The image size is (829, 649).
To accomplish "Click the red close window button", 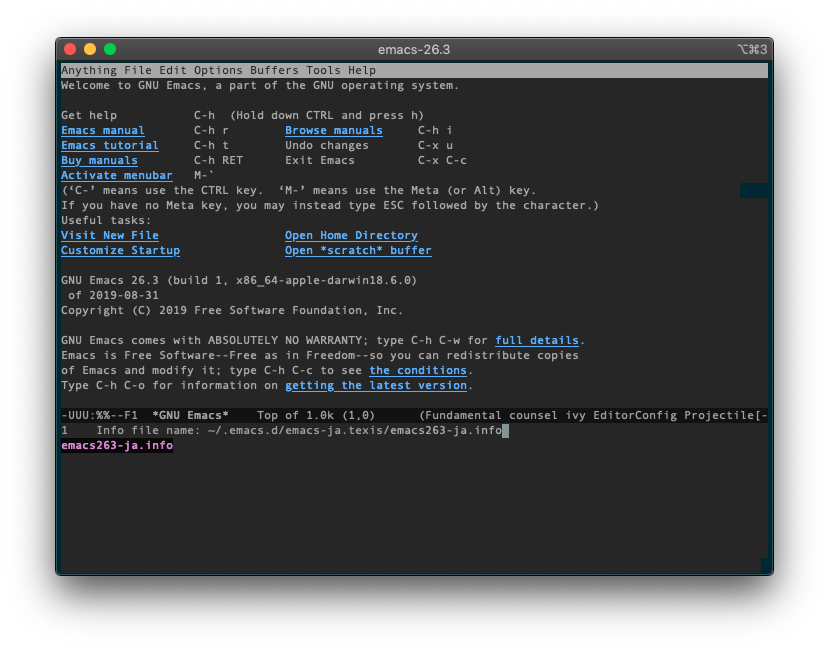I will point(70,49).
